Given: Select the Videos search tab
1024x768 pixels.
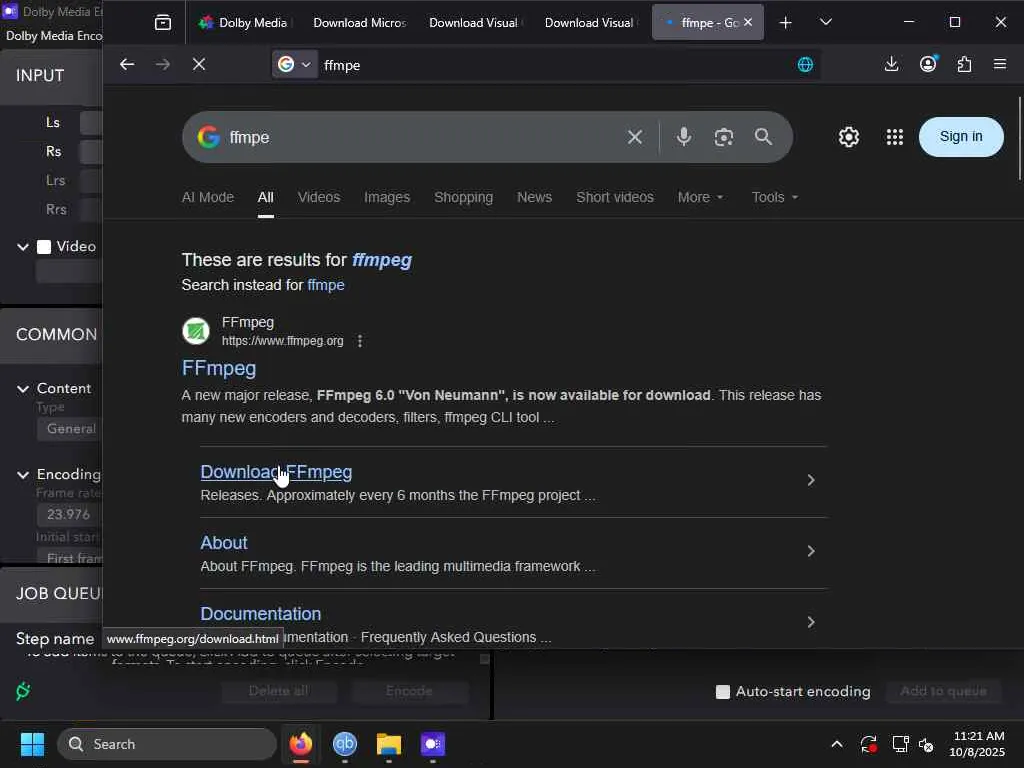Looking at the screenshot, I should coord(319,197).
